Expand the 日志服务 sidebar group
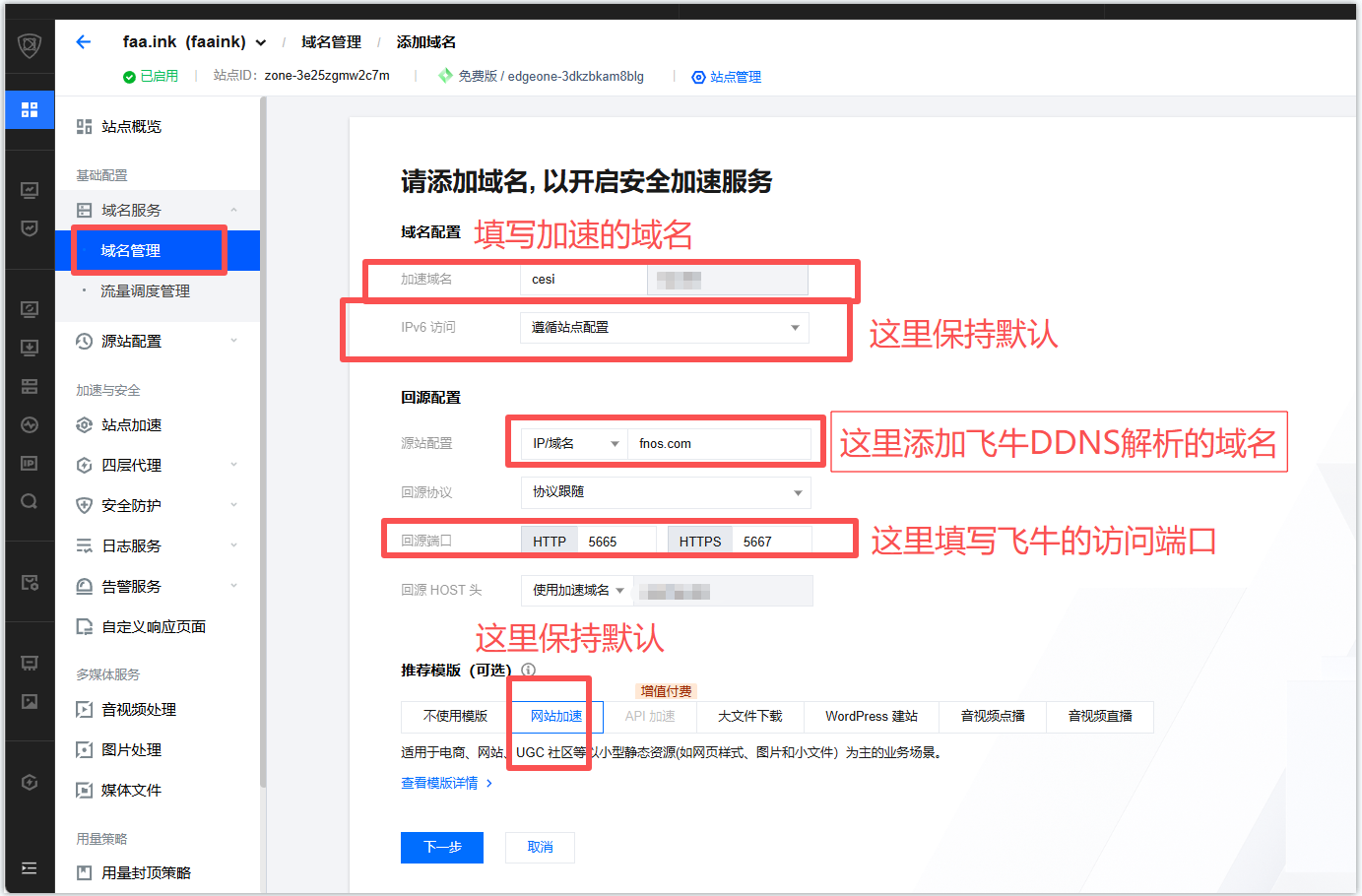This screenshot has width=1362, height=896. pyautogui.click(x=234, y=545)
